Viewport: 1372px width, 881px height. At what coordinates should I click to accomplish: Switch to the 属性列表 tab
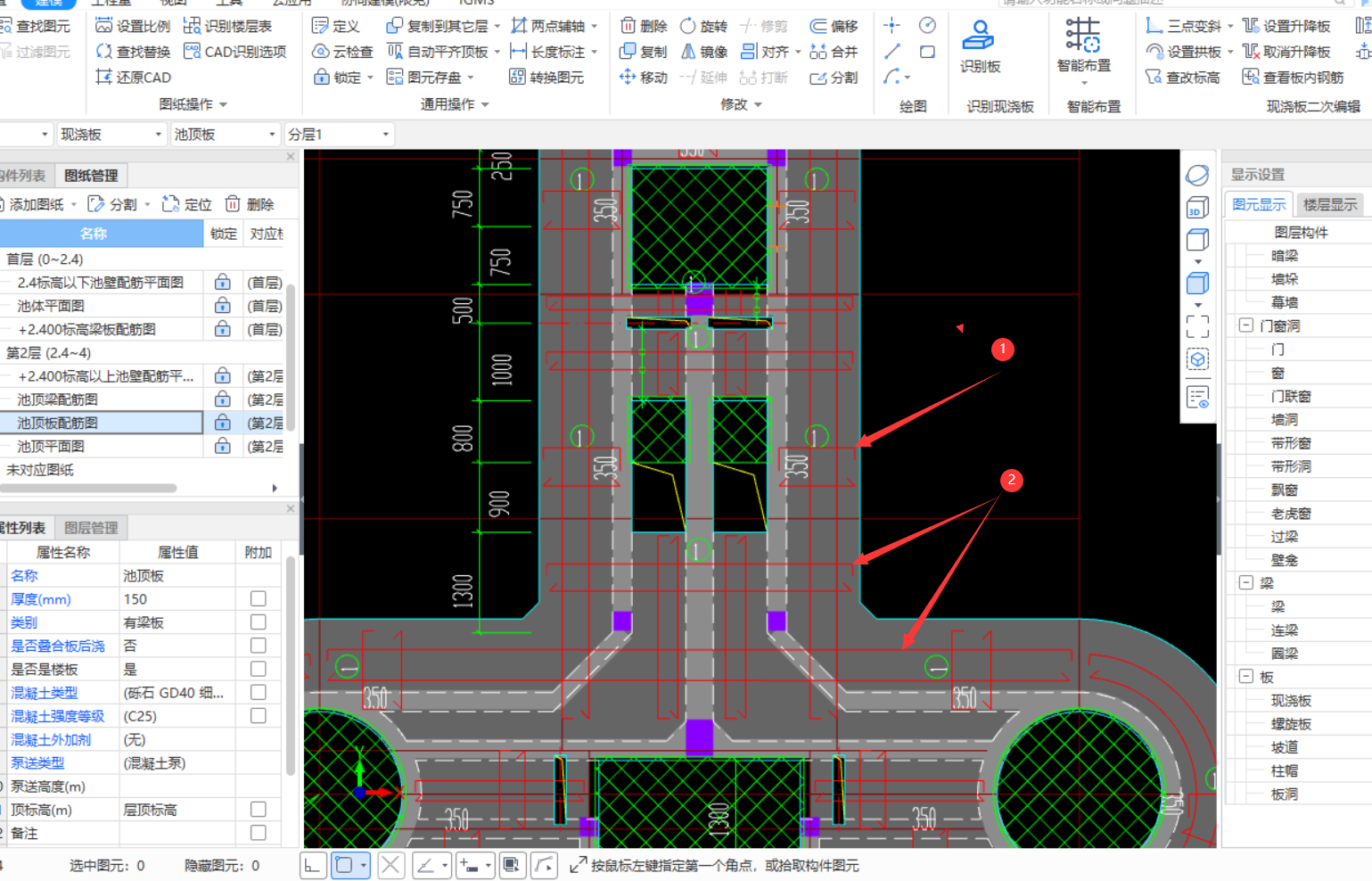24,528
